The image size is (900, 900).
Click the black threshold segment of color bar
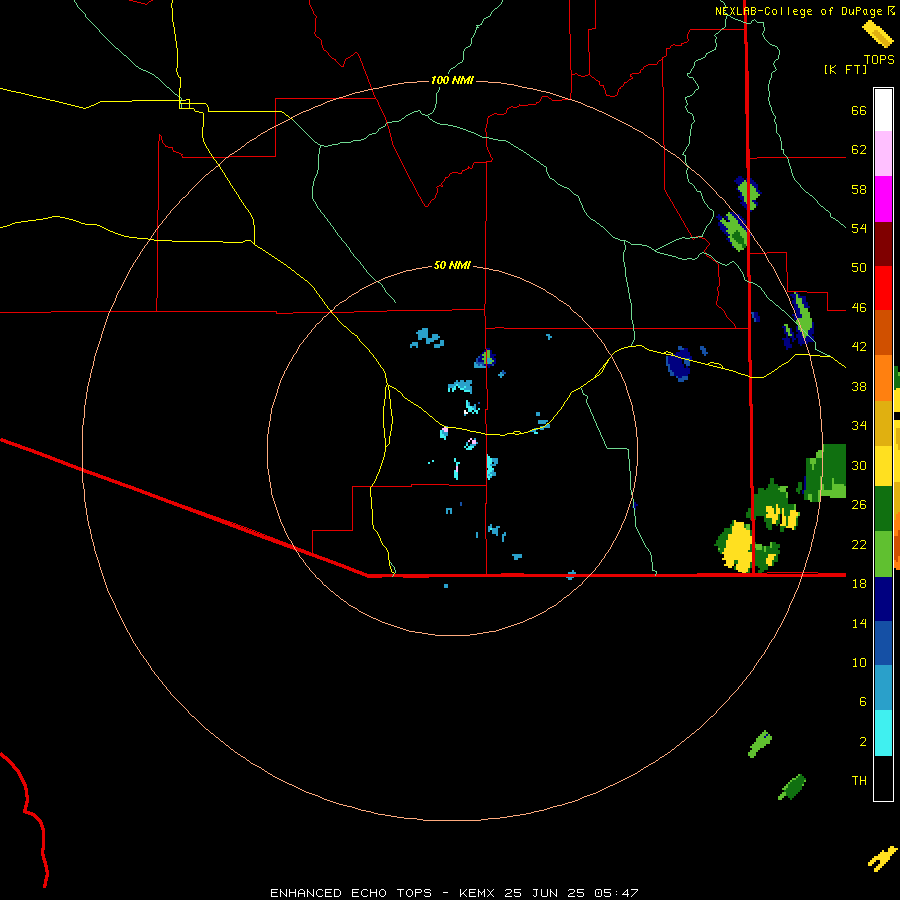[883, 778]
